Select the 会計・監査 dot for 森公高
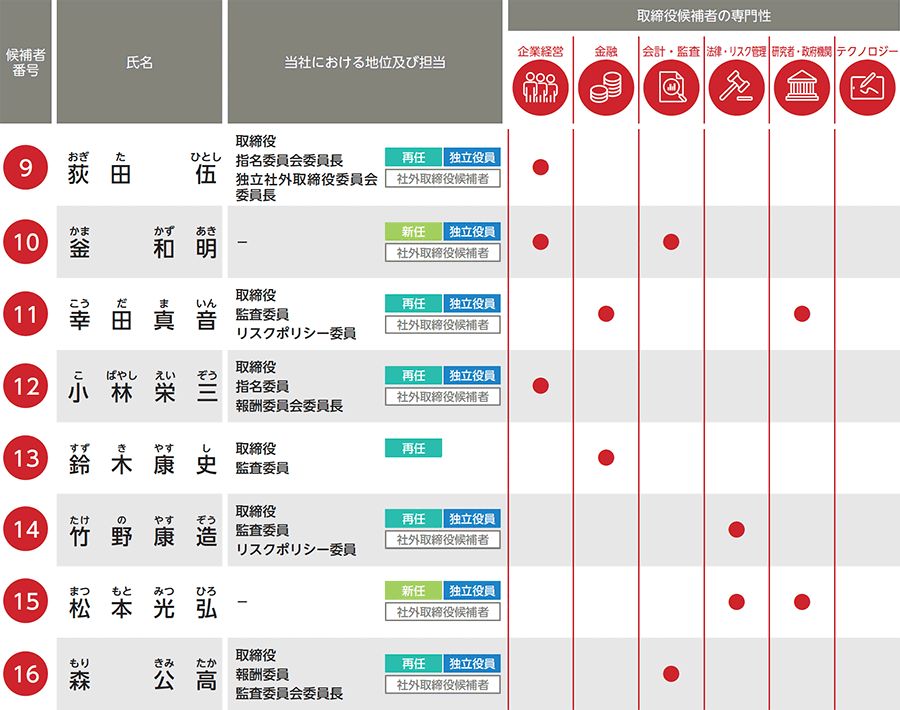900x710 pixels. [671, 674]
